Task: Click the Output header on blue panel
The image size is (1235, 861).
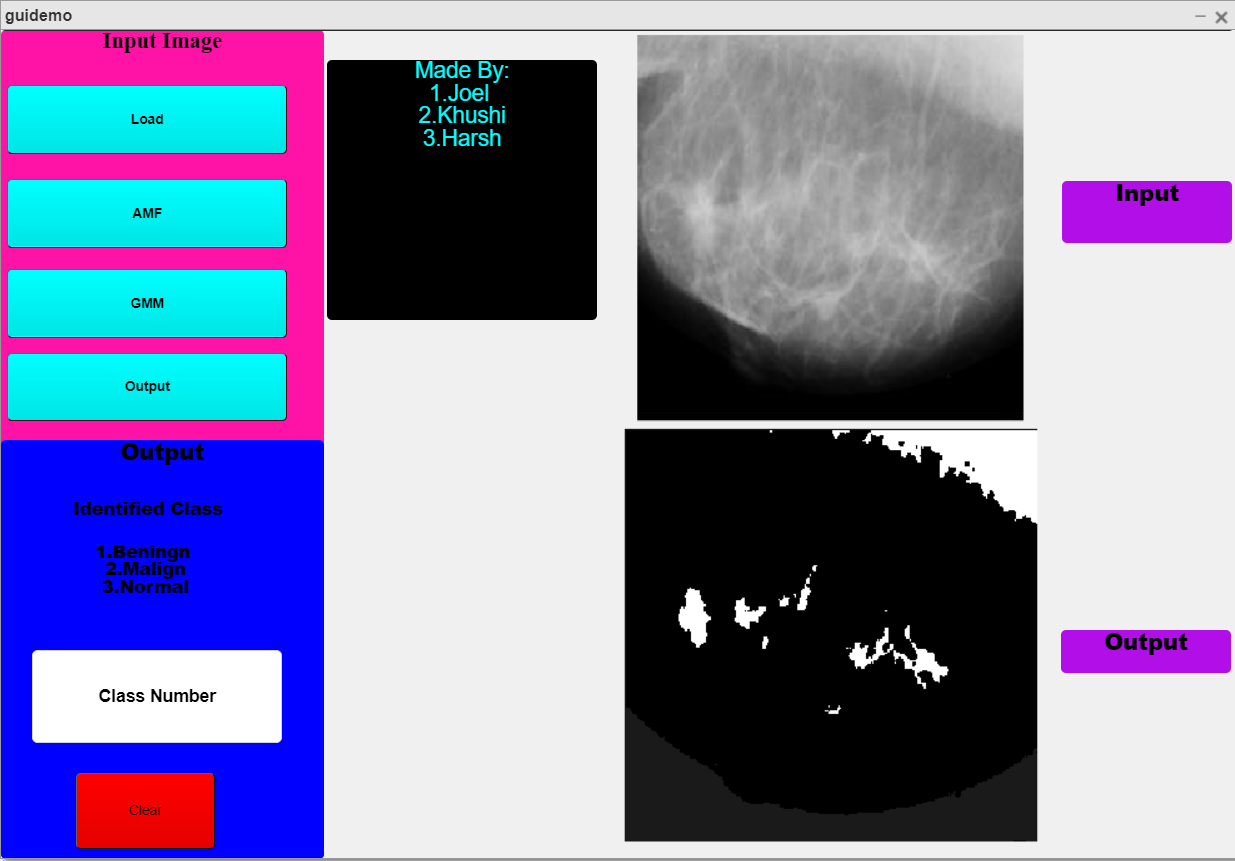Action: pos(163,452)
